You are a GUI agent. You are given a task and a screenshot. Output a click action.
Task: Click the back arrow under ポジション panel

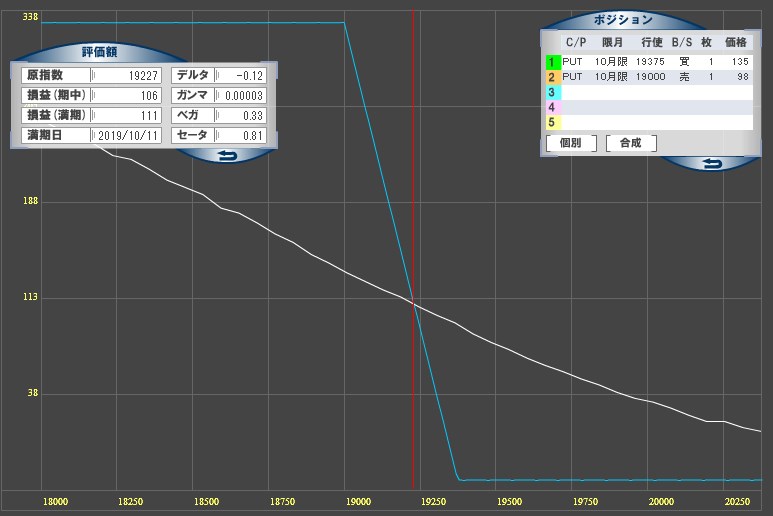711,164
